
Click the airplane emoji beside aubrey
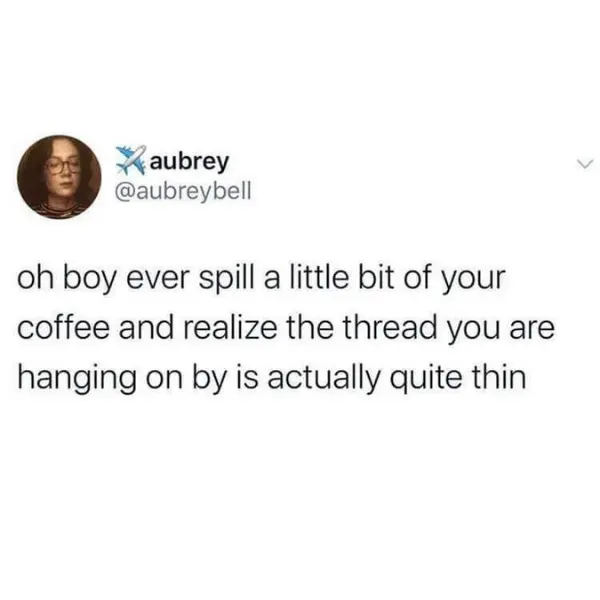[x=132, y=160]
